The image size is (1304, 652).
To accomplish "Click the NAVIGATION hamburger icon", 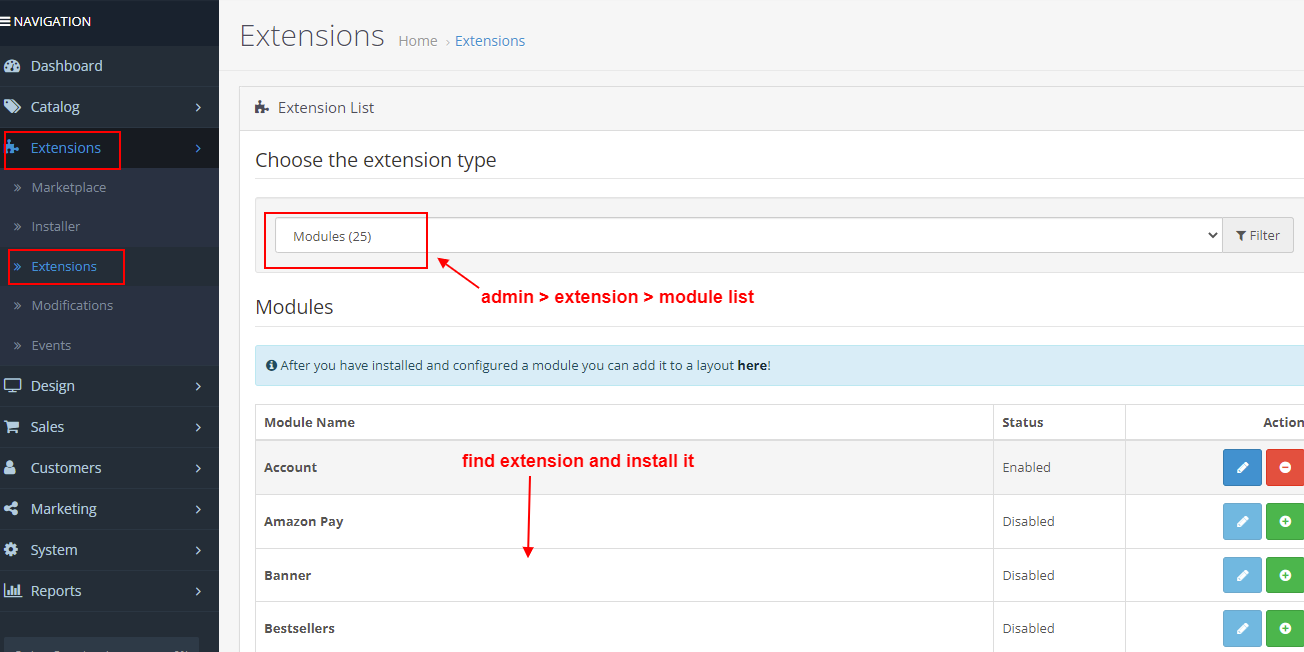I will coord(10,20).
